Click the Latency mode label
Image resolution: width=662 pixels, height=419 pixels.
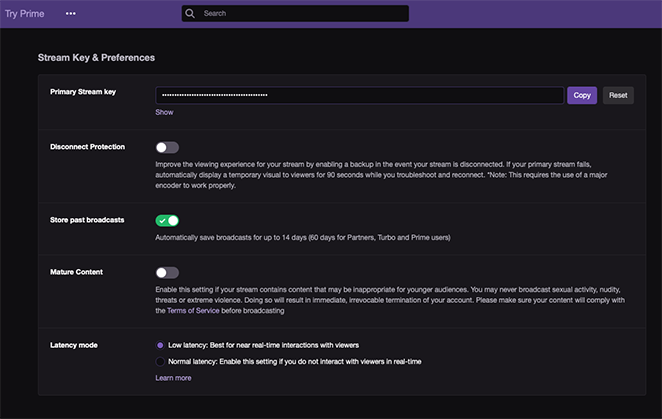tap(76, 345)
